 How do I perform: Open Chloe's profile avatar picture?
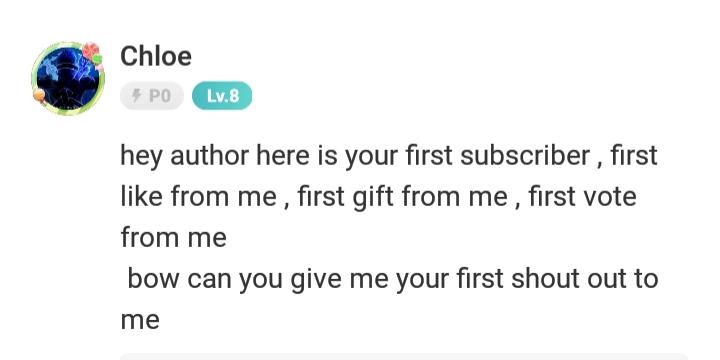(x=68, y=79)
